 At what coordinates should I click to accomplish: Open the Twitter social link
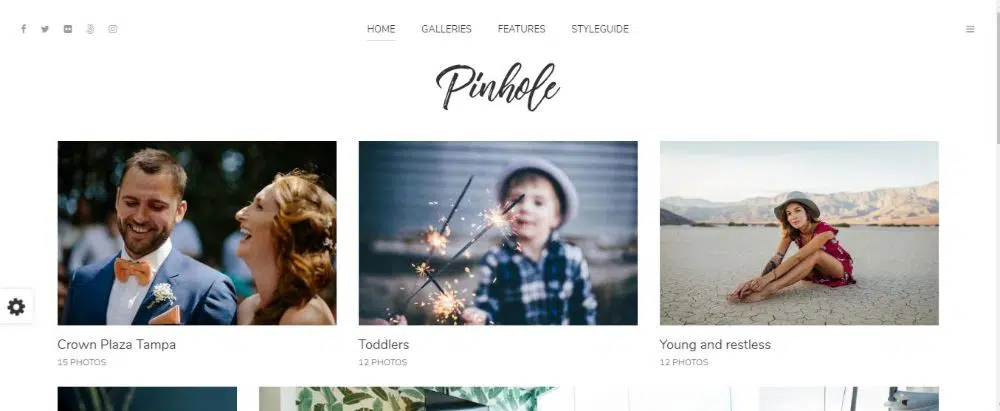click(x=45, y=29)
